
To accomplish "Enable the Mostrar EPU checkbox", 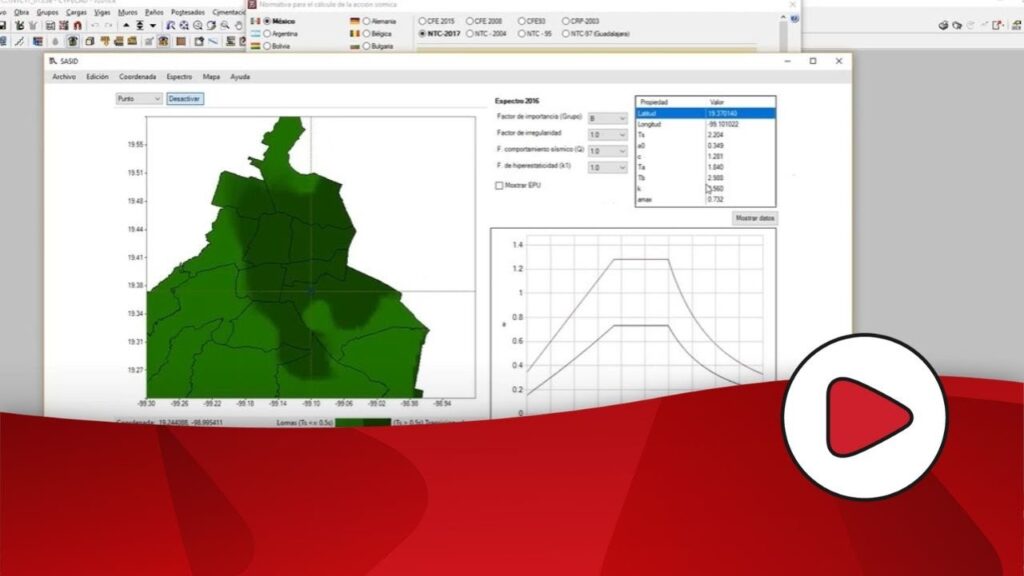I will pyautogui.click(x=500, y=185).
